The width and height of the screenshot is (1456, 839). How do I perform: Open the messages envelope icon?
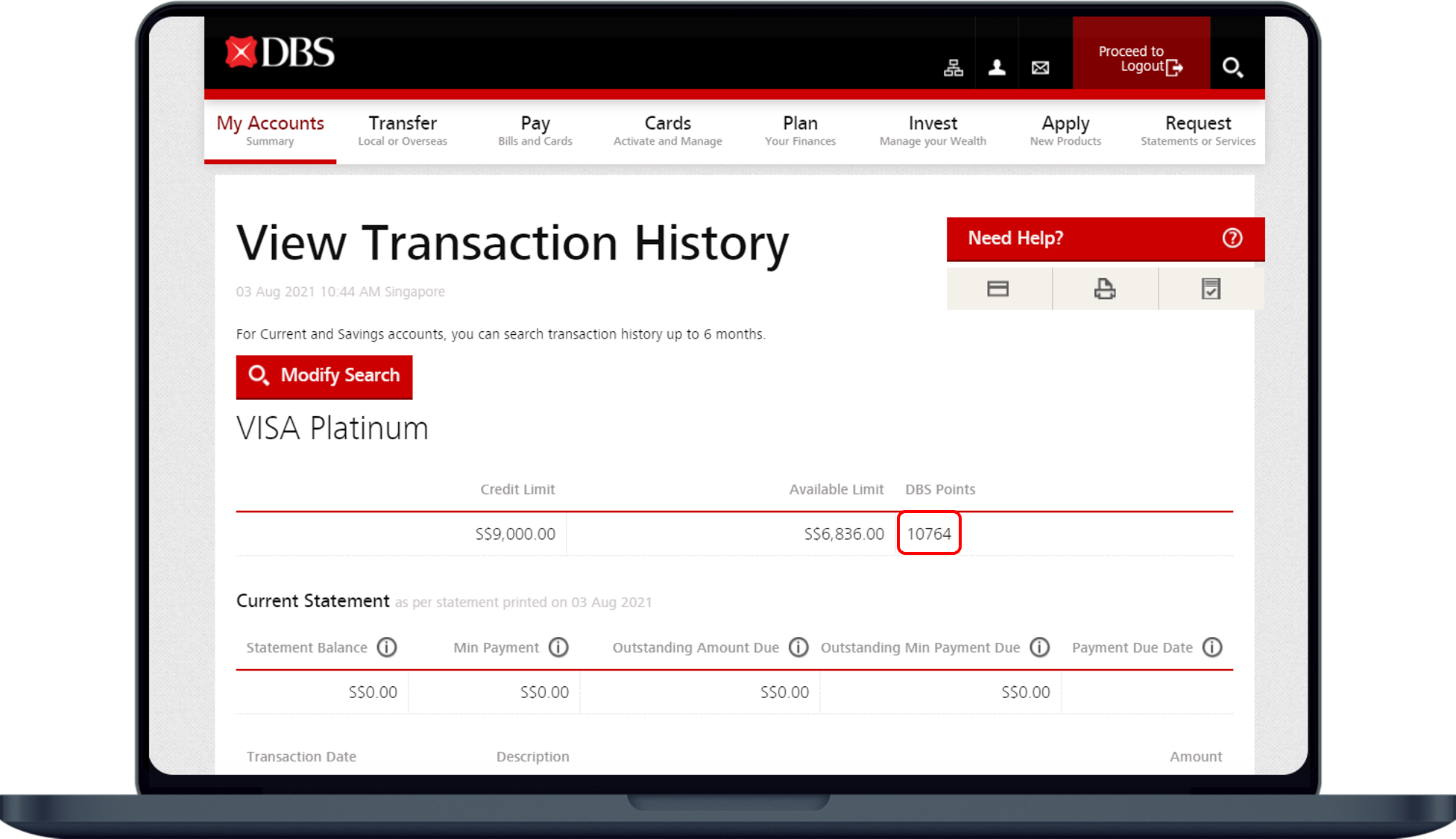[1040, 68]
